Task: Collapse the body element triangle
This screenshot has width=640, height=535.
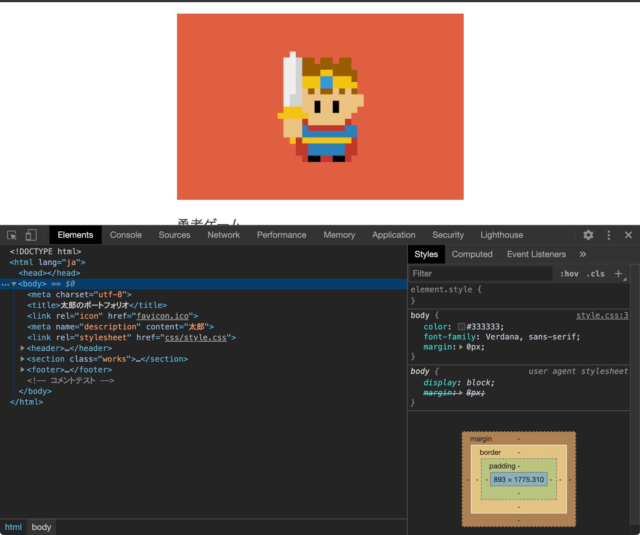Action: [14, 284]
